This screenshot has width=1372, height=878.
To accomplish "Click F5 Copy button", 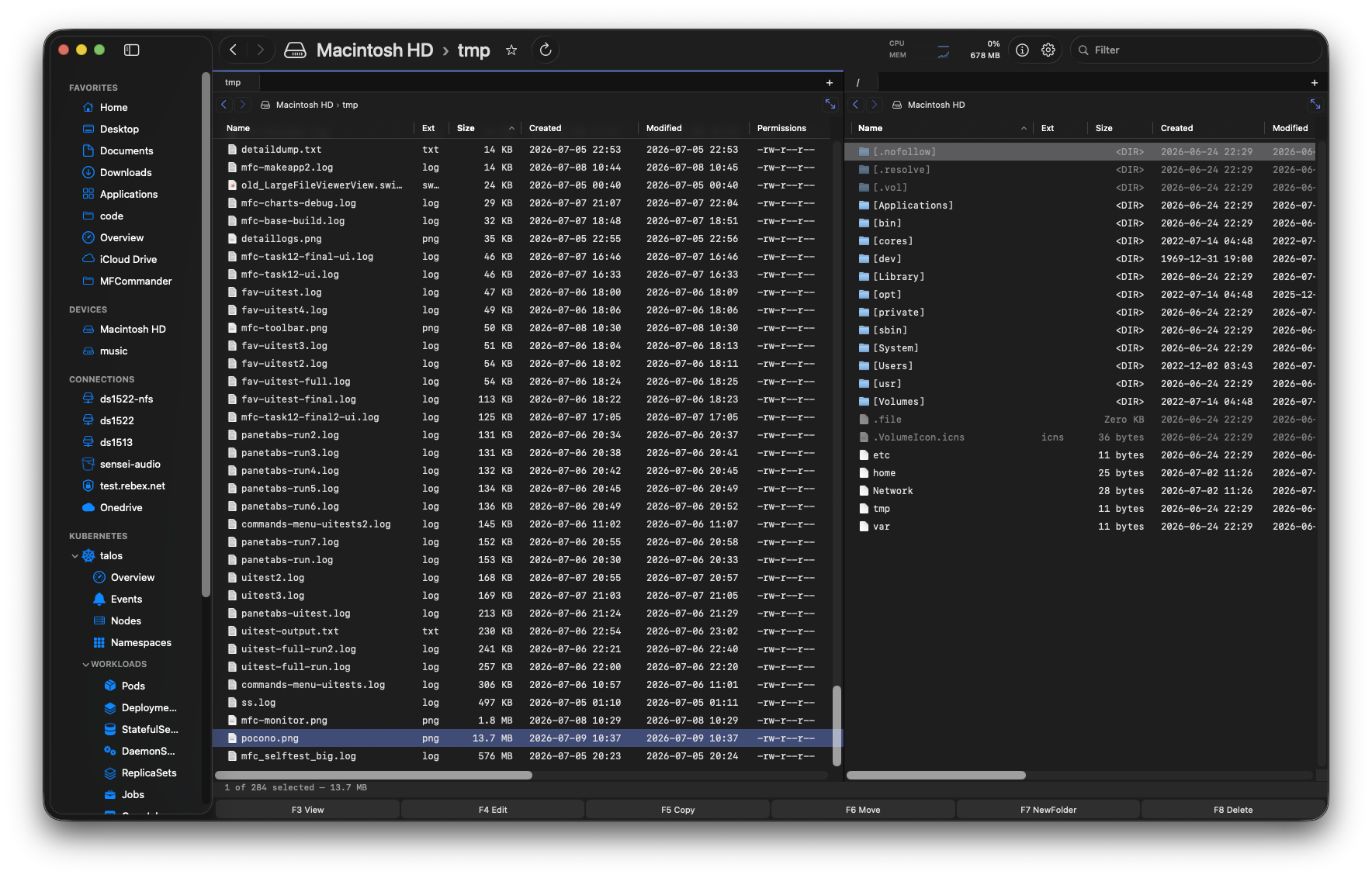I will (677, 810).
